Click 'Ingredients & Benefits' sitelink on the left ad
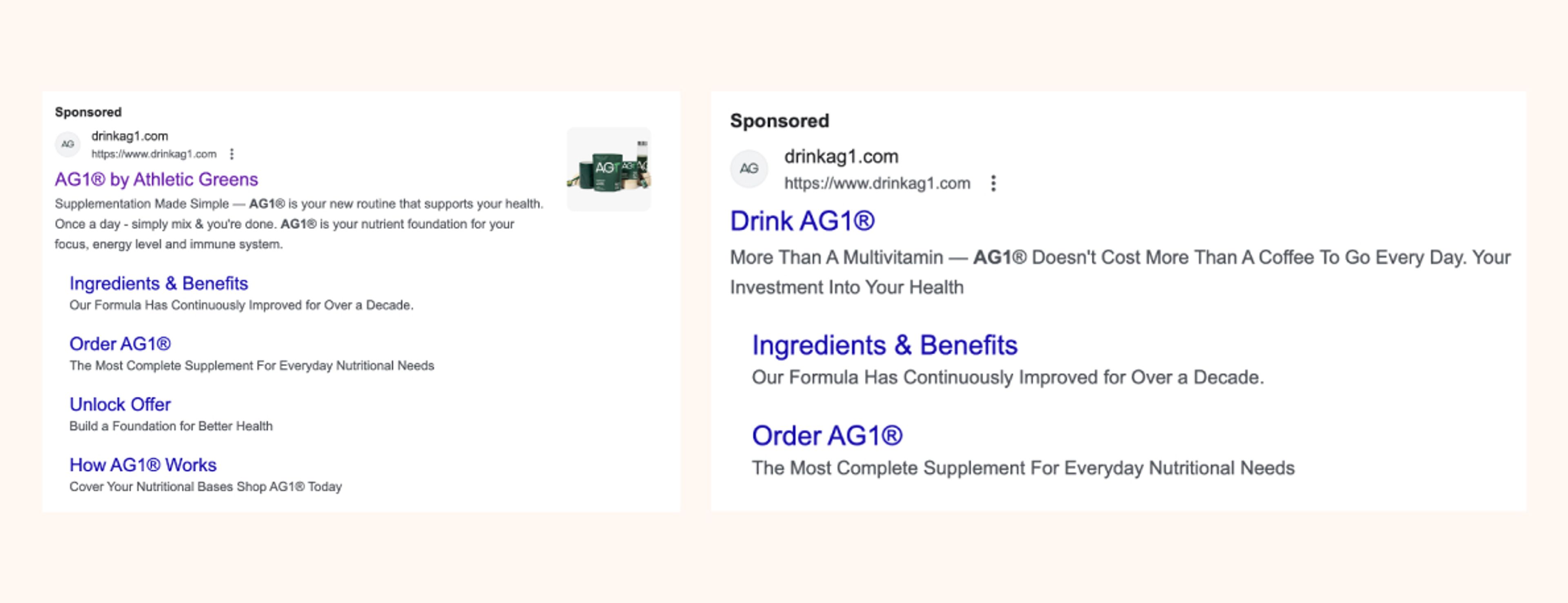 point(159,283)
